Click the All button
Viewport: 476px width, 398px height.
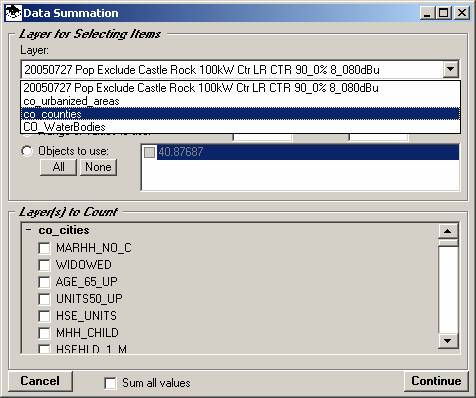(x=58, y=167)
